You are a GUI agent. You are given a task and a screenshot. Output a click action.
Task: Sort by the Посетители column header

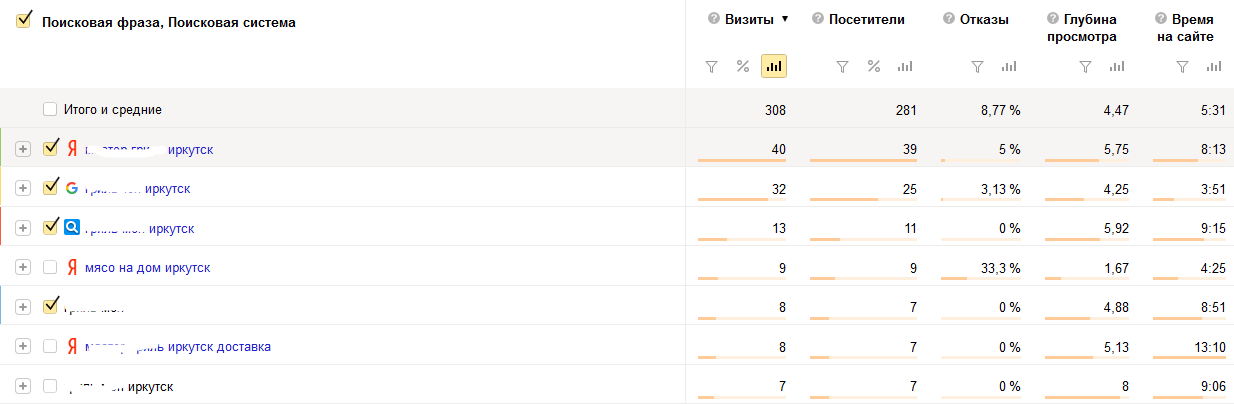(x=866, y=19)
